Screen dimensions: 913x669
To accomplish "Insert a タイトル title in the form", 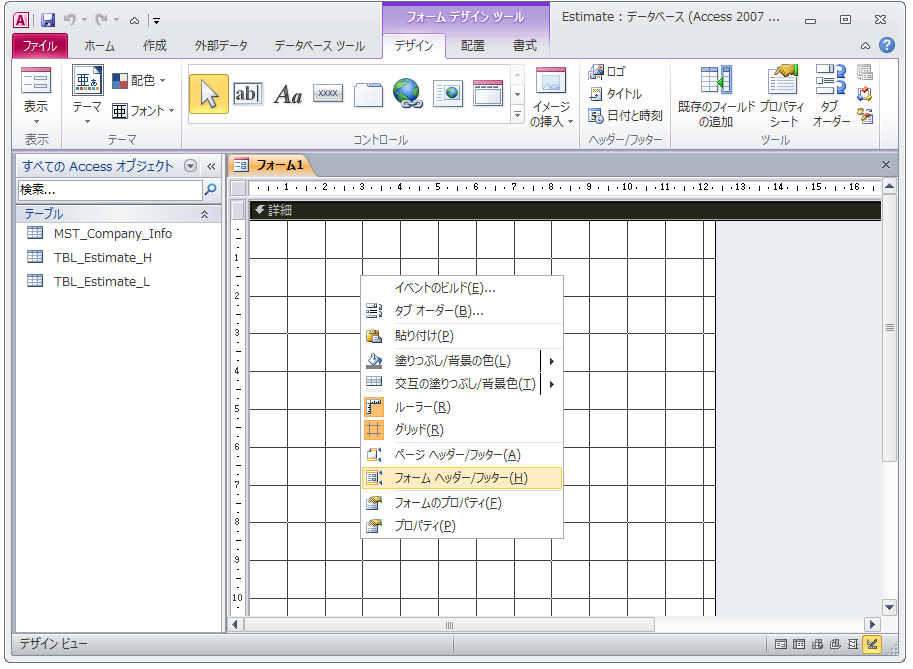I will (615, 94).
